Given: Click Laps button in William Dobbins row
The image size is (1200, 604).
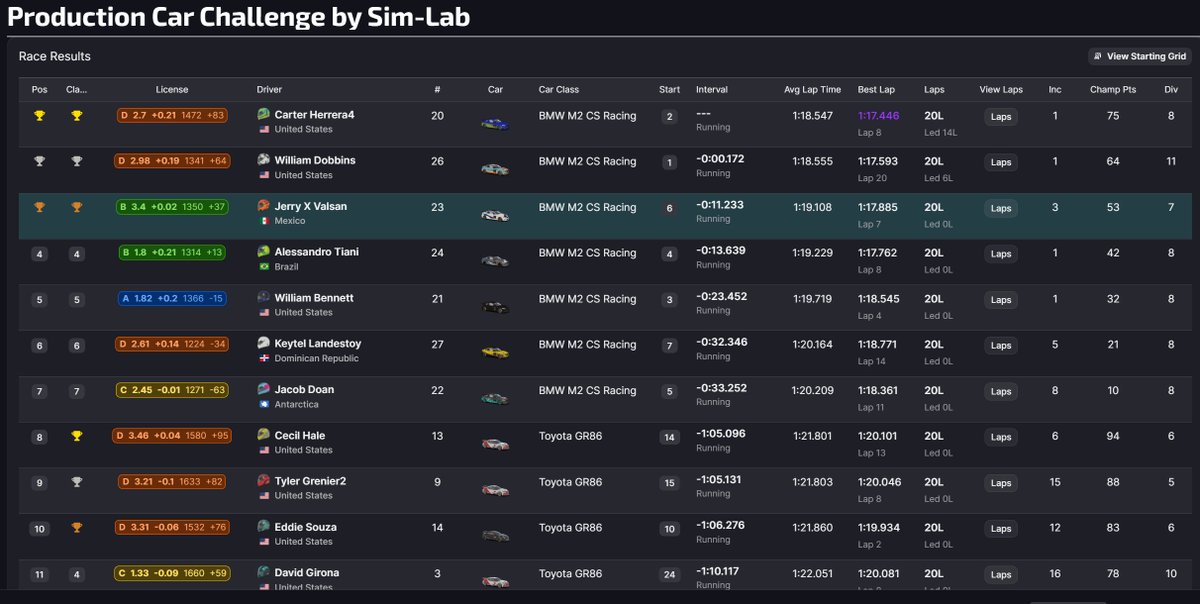Looking at the screenshot, I should click(x=1001, y=162).
